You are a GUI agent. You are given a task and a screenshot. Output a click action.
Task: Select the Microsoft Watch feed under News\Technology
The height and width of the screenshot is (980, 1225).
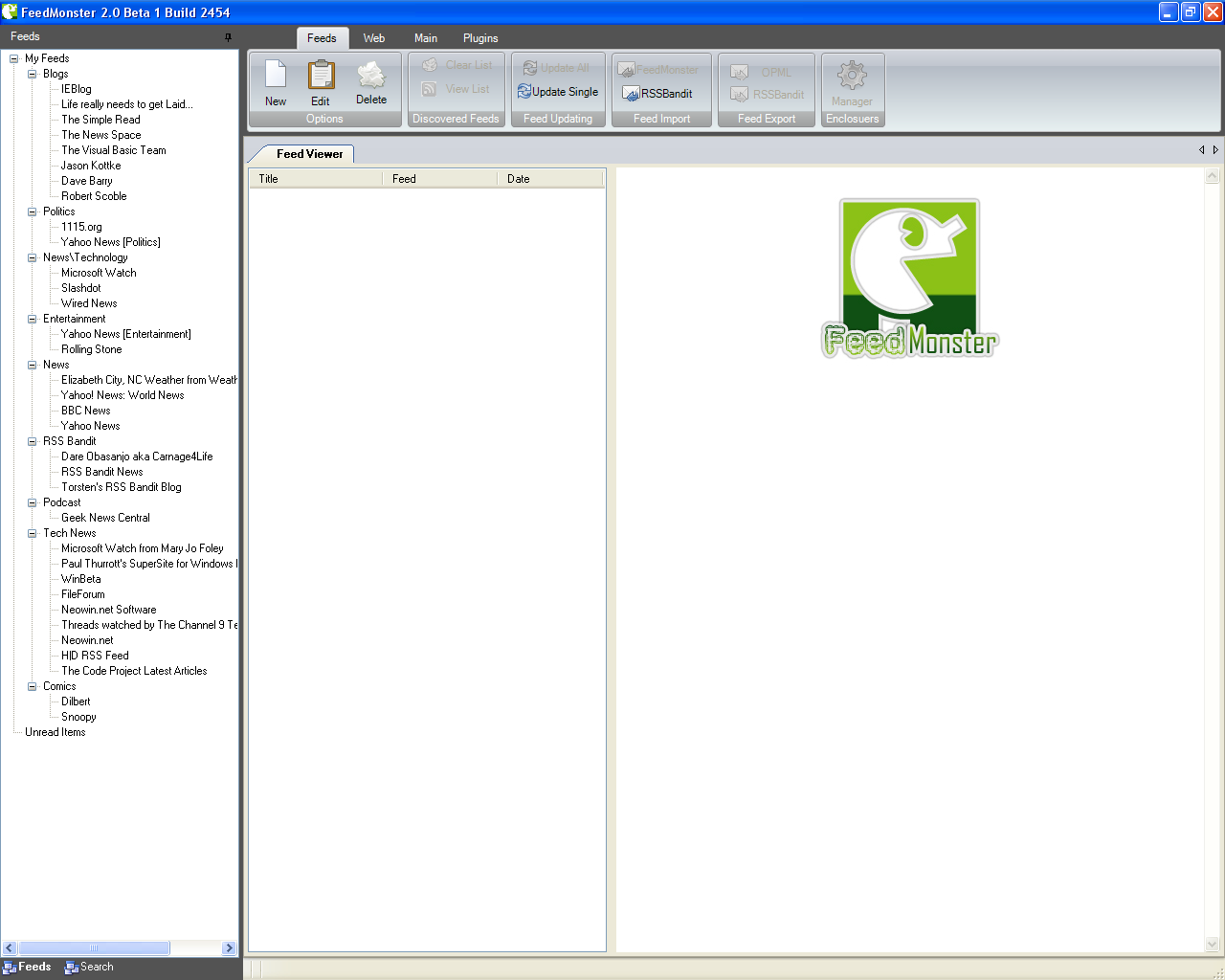pyautogui.click(x=99, y=273)
